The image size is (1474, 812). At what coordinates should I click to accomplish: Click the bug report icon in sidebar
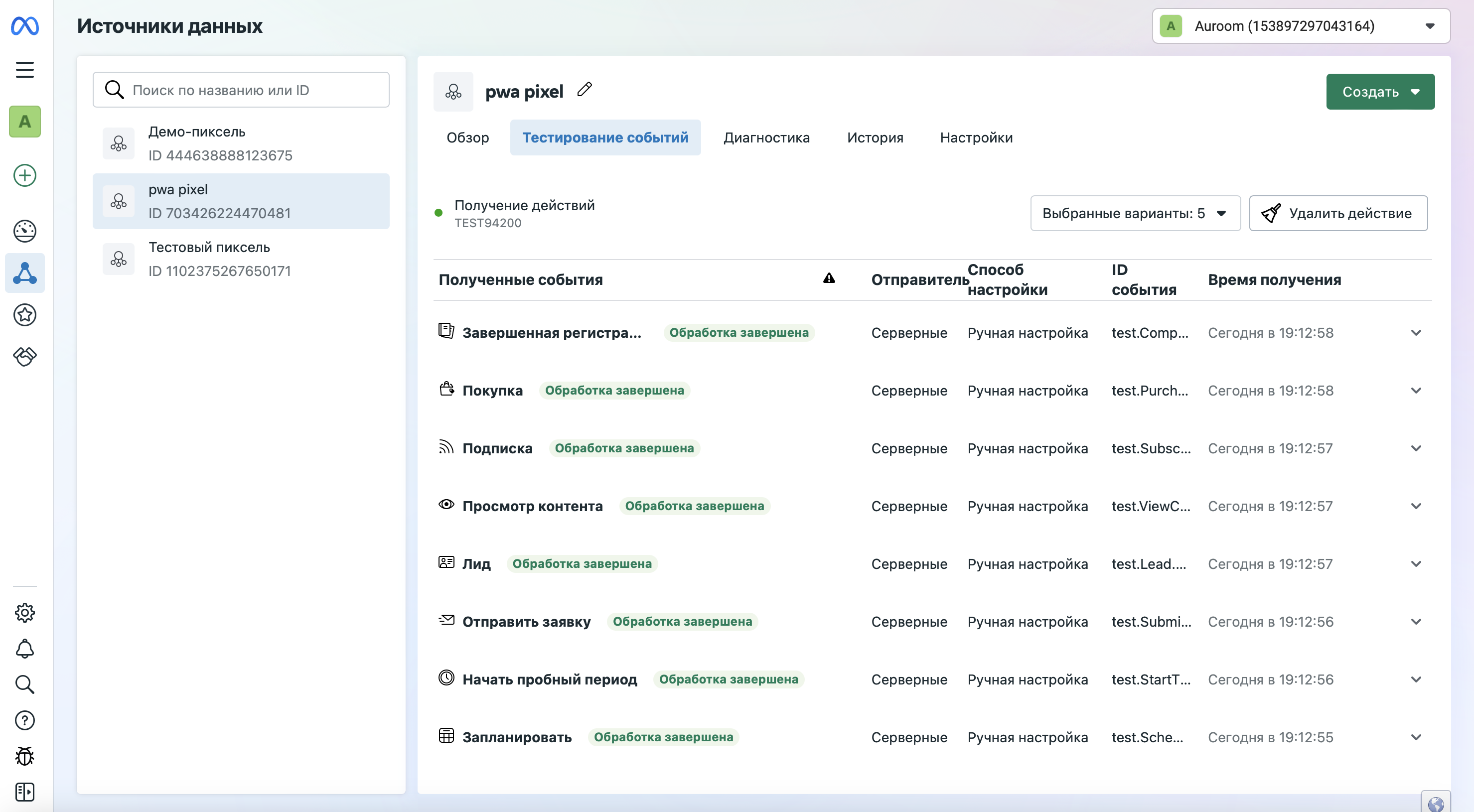click(x=24, y=756)
